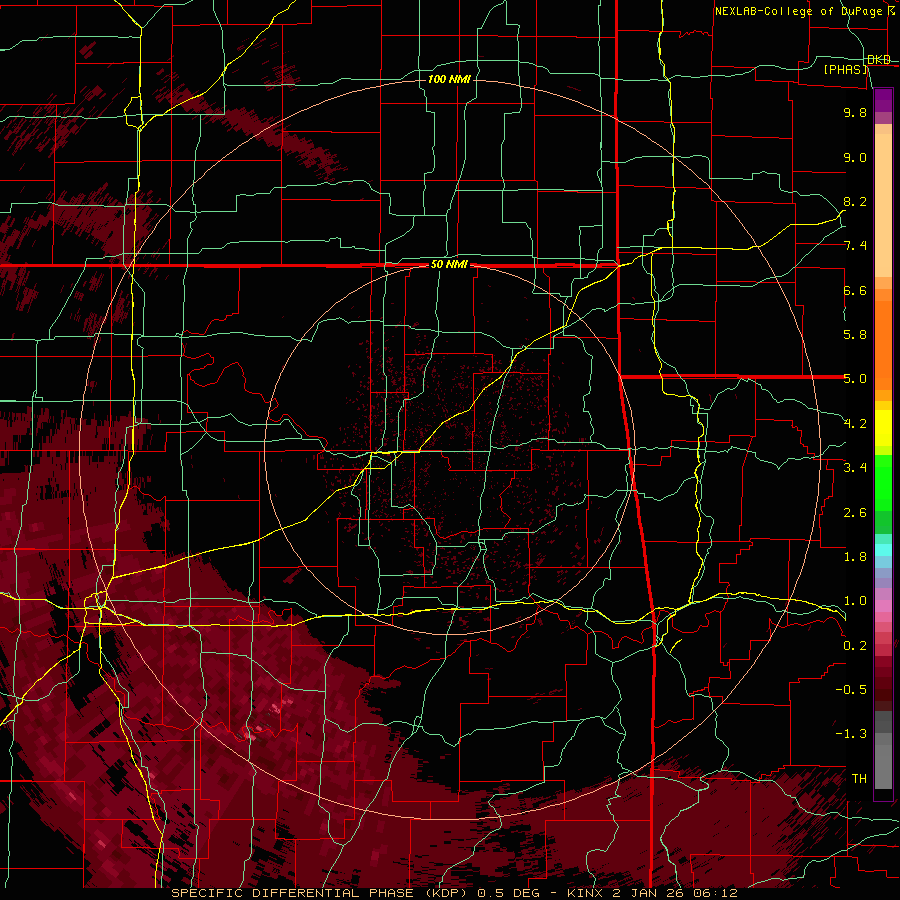Click the bright green band in the color scale
The width and height of the screenshot is (900, 900).
[883, 482]
